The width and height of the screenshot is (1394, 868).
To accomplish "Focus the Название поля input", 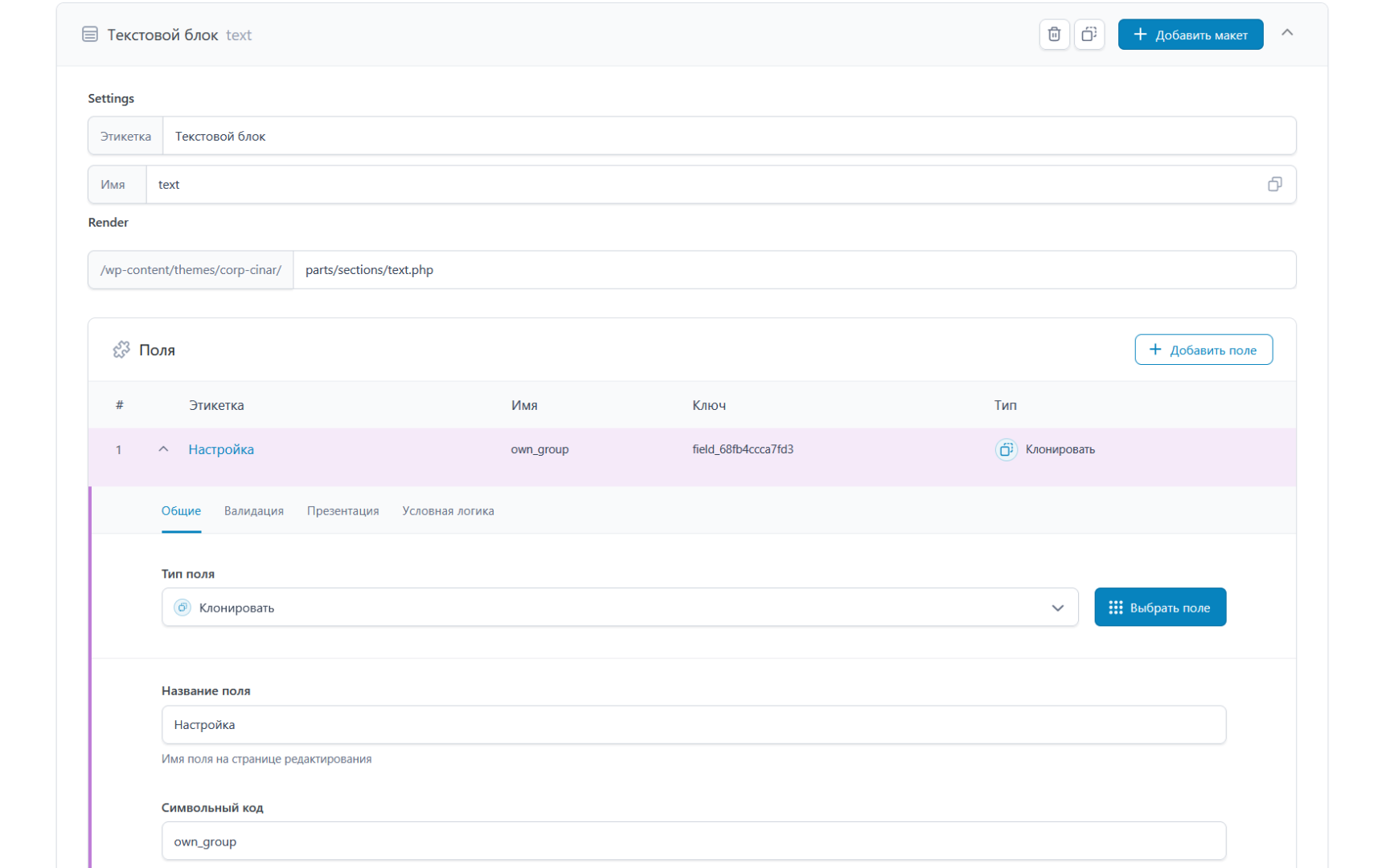I will (x=693, y=725).
